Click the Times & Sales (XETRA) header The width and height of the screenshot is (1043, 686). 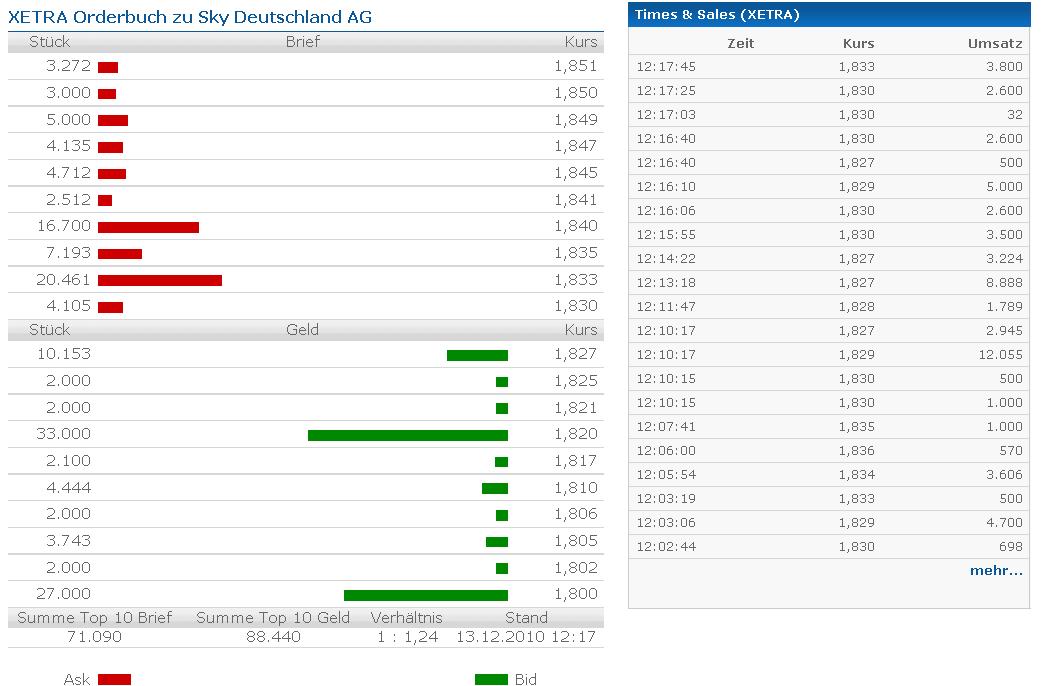tap(717, 15)
